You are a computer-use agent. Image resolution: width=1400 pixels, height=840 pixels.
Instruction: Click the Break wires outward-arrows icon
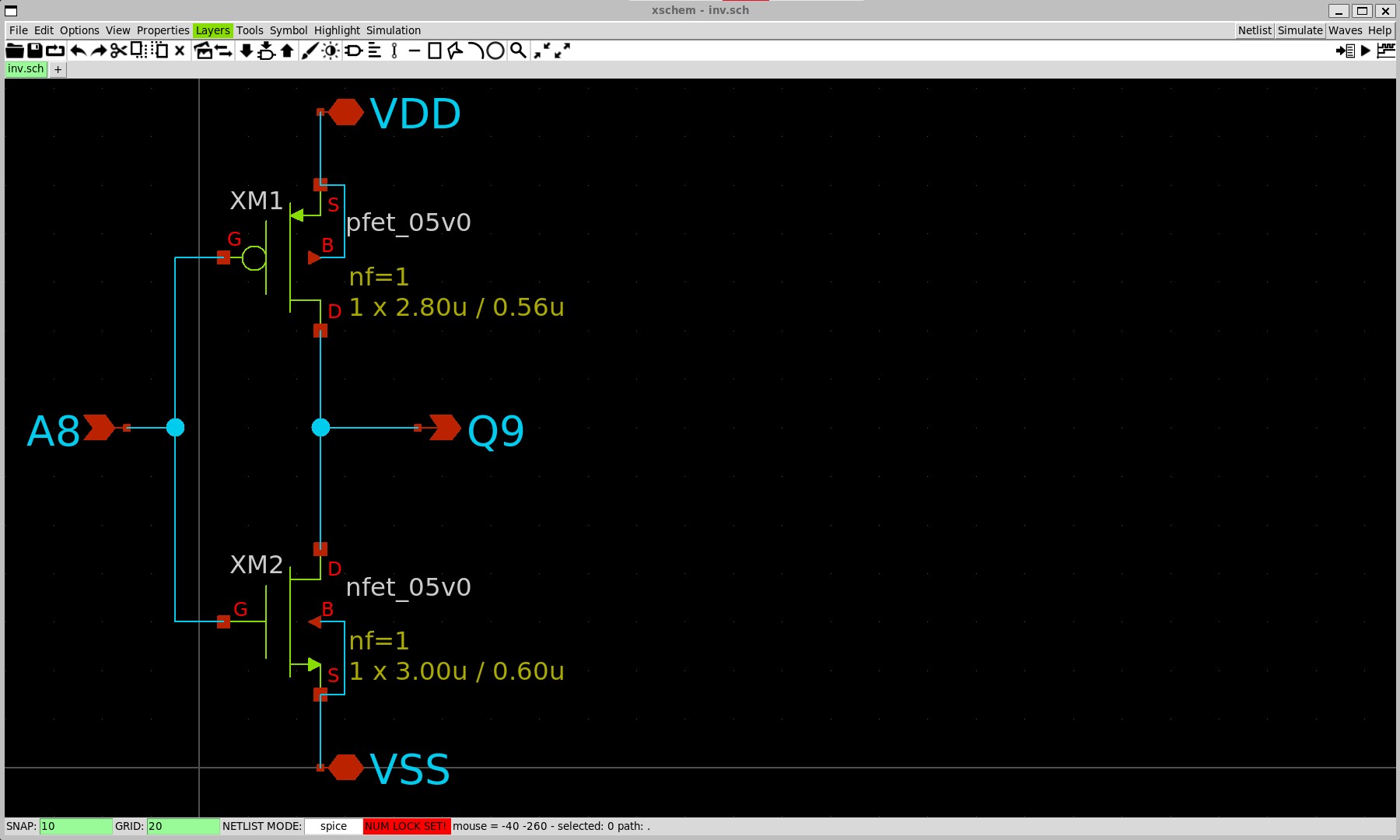click(x=562, y=51)
